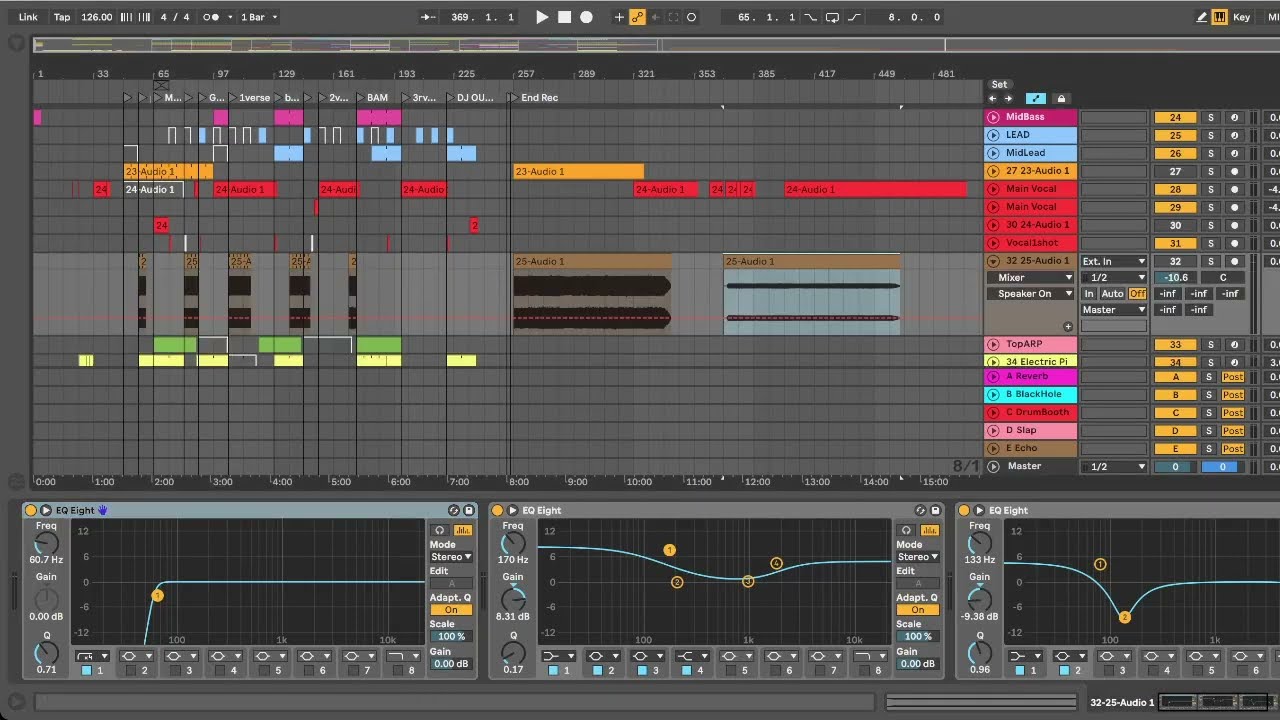
Task: Toggle Post button on A Reverb return
Action: [x=1233, y=377]
